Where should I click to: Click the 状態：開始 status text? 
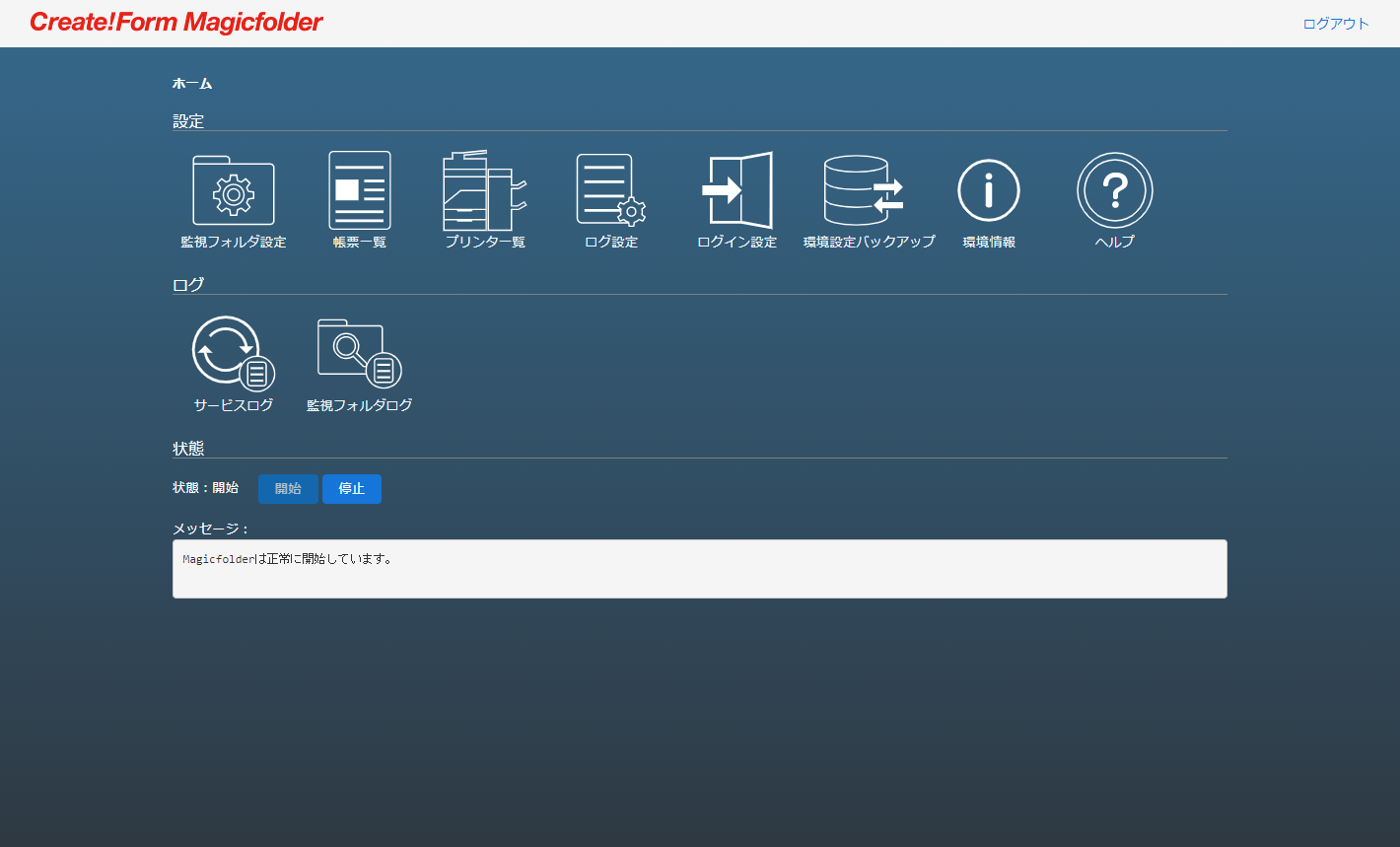(205, 488)
